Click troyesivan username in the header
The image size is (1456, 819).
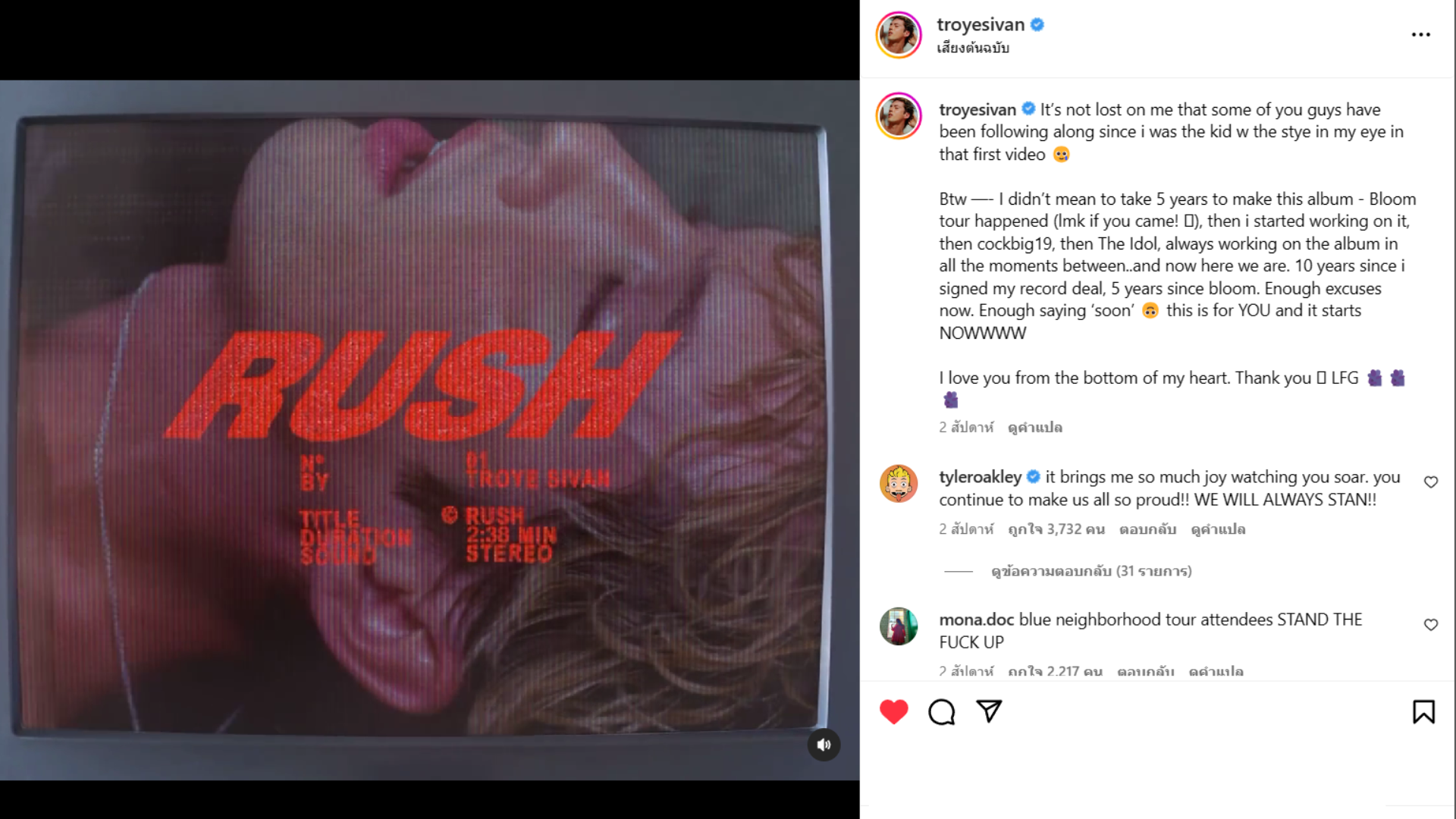click(x=981, y=24)
